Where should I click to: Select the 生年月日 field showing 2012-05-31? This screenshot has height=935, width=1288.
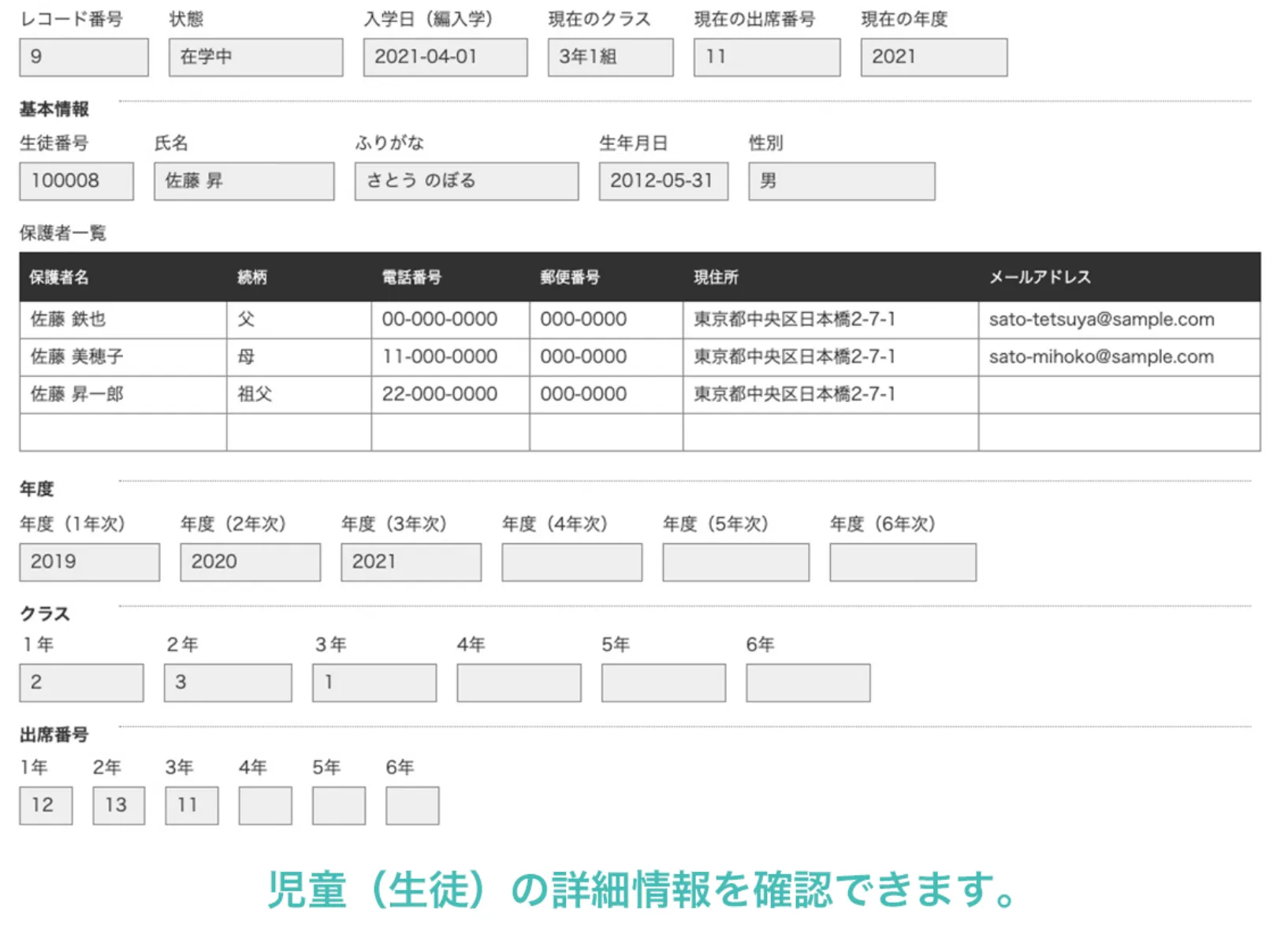coord(663,181)
